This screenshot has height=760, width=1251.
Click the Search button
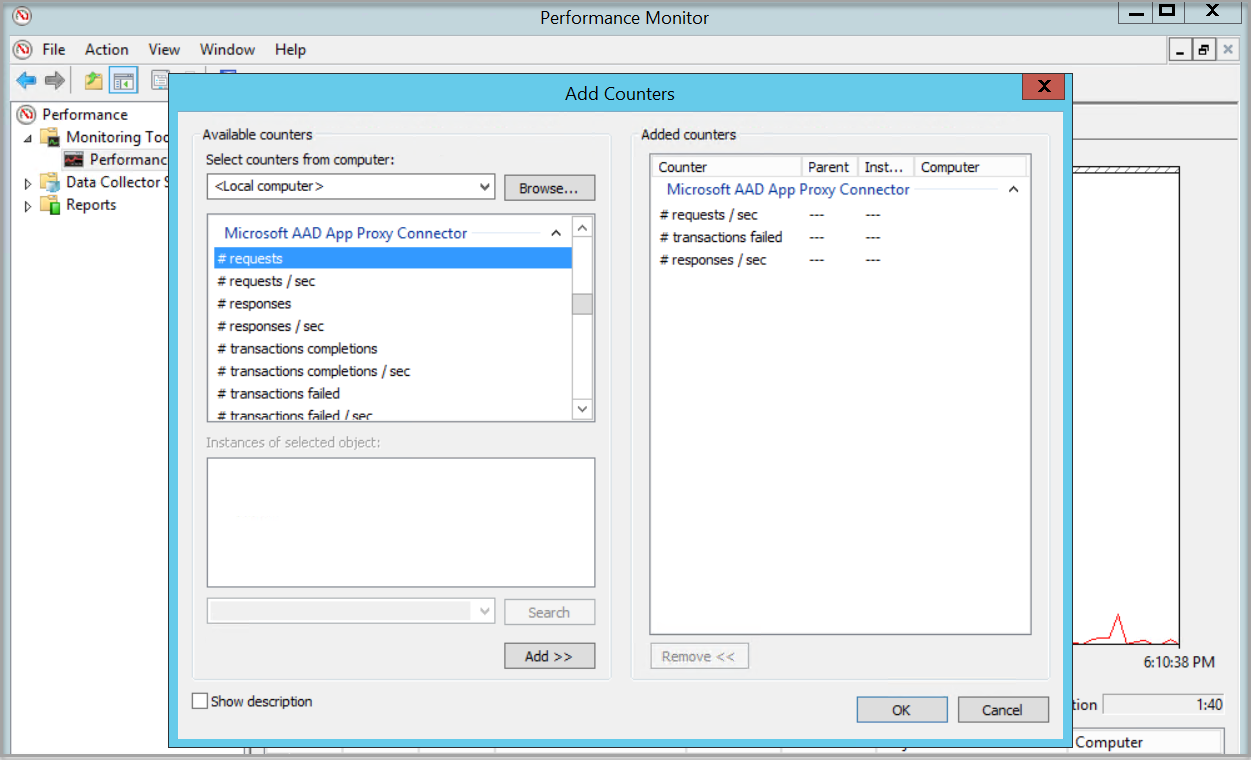[549, 612]
